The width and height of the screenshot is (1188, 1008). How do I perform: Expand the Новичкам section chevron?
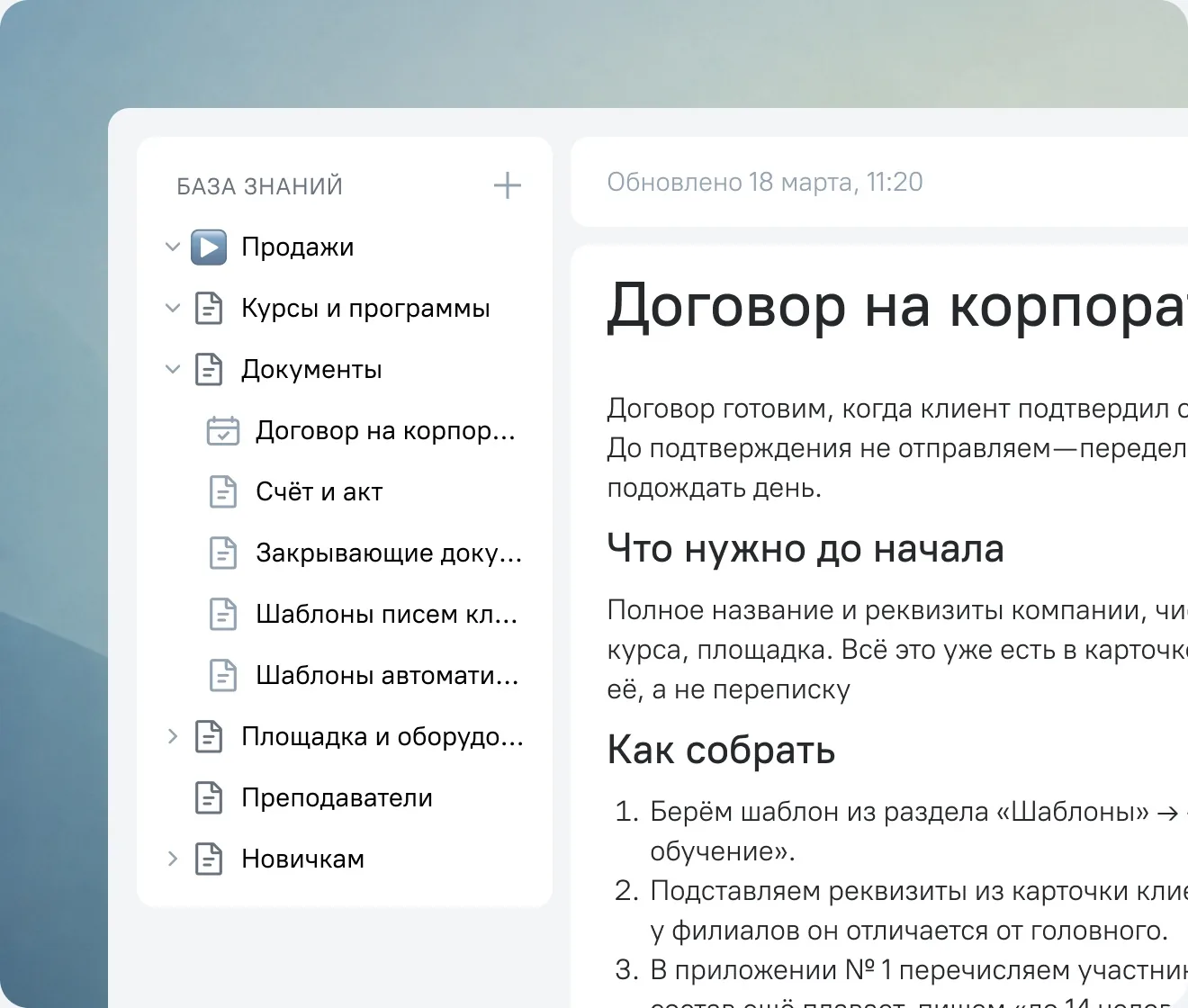pos(173,859)
